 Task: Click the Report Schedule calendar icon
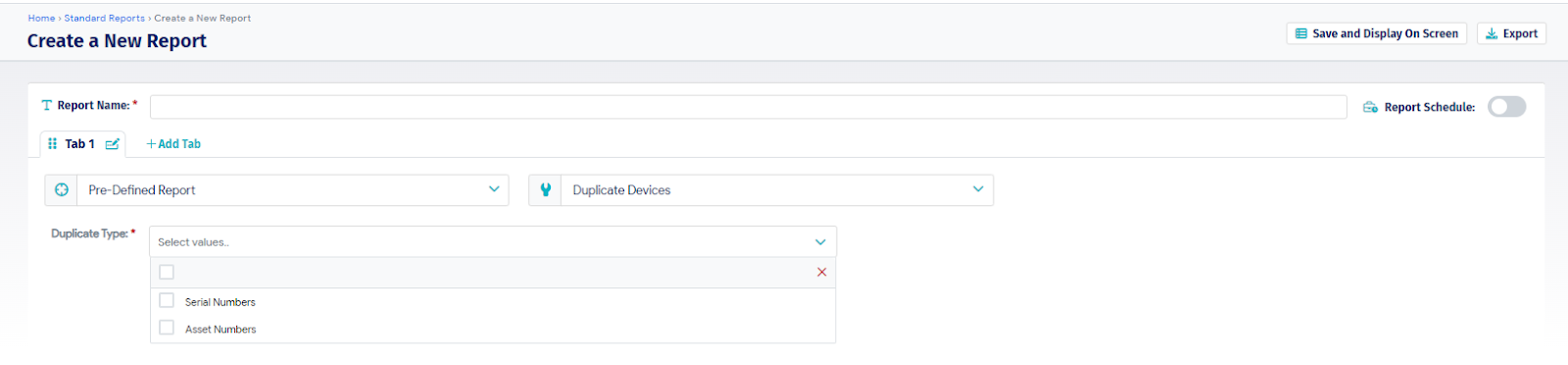pyautogui.click(x=1370, y=107)
